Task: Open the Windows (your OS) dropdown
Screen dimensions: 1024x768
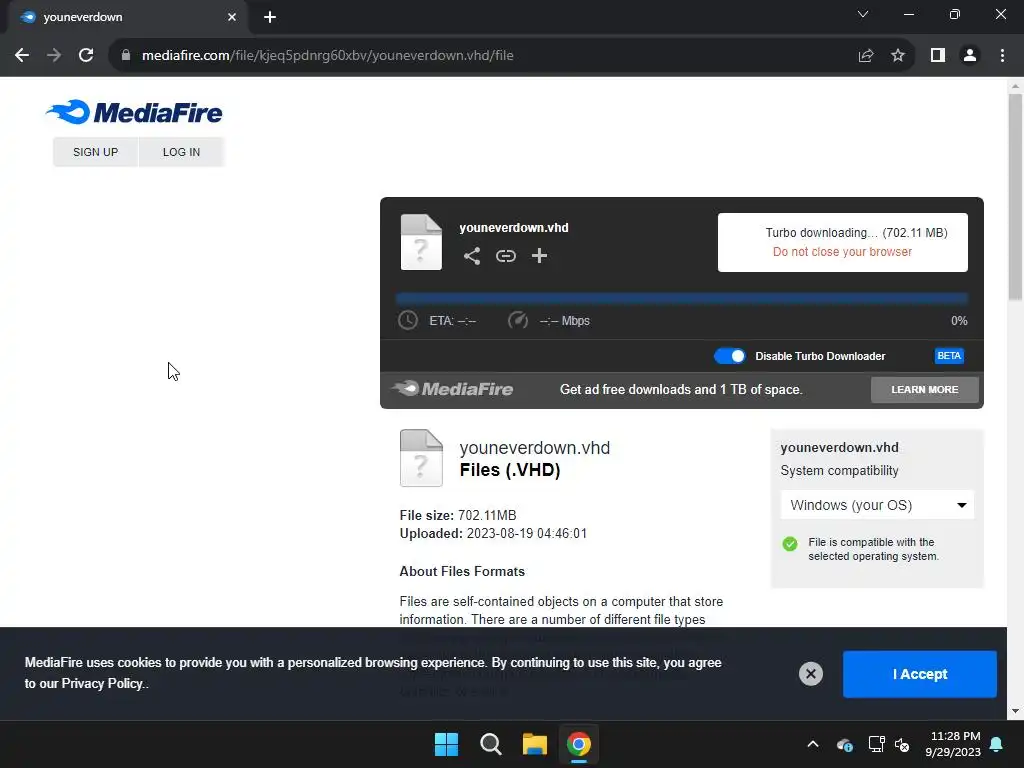Action: [x=877, y=505]
